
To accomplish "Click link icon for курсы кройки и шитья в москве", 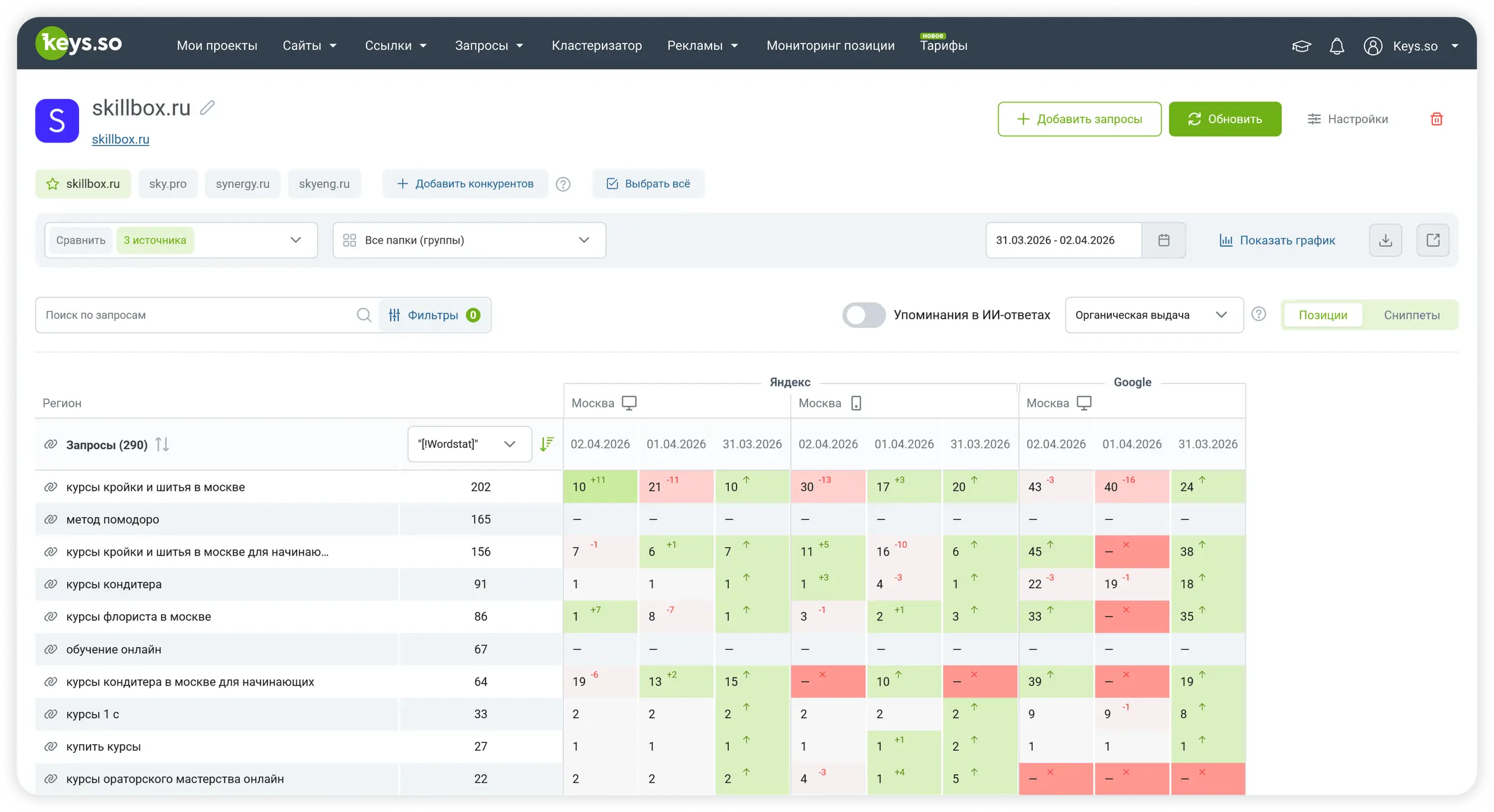I will point(51,487).
